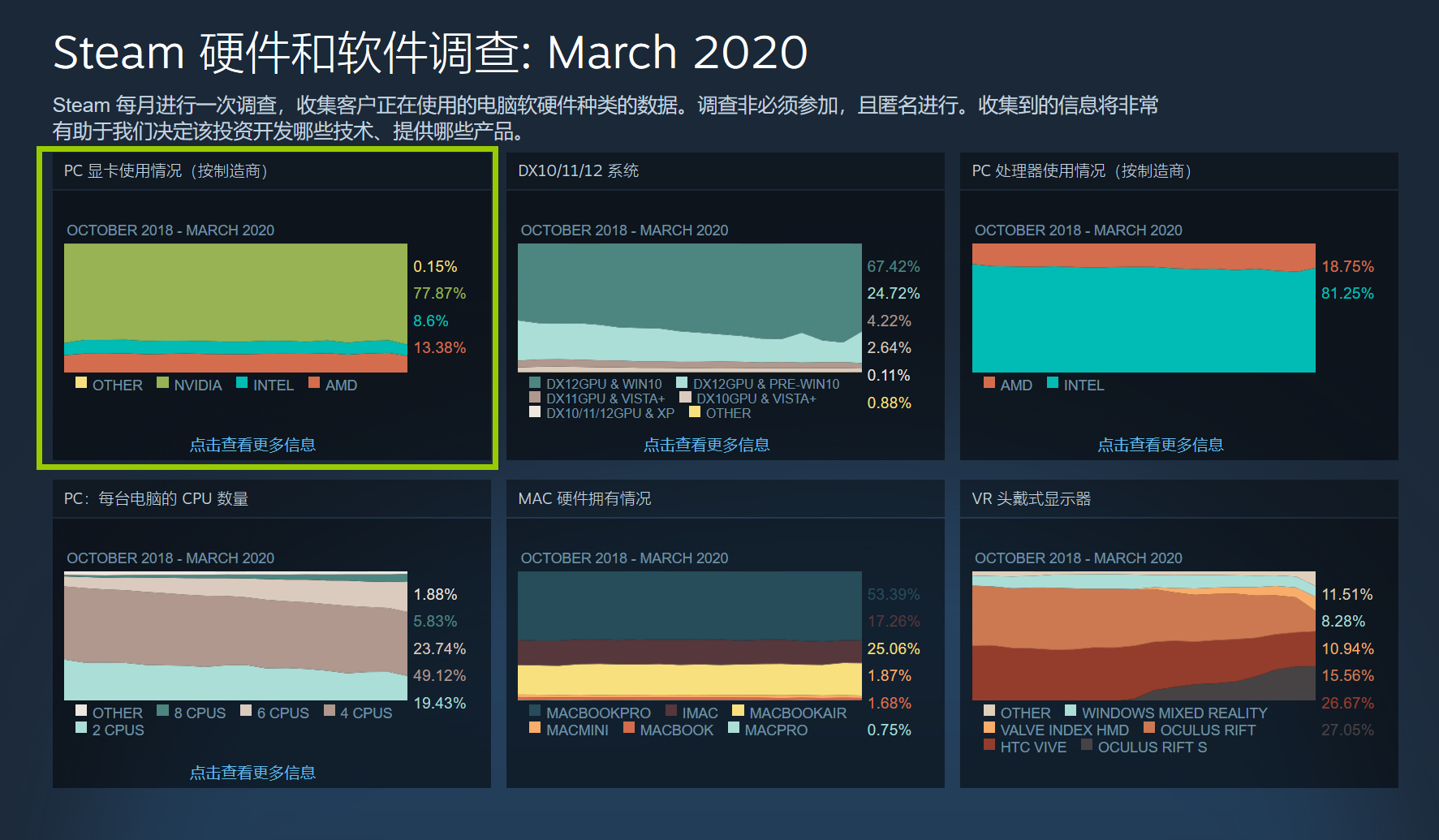The image size is (1439, 840).
Task: Click the Intel teal area in processor chart
Action: tap(1143, 321)
